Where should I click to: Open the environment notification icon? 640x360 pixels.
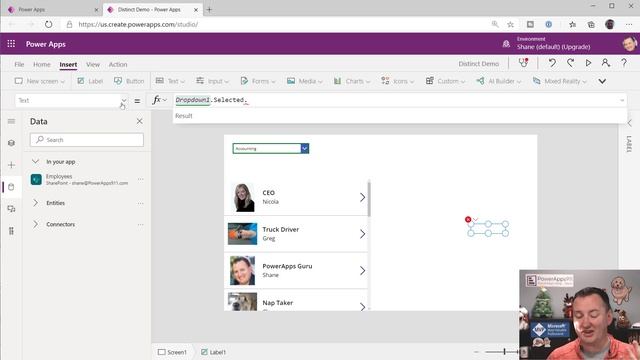tap(506, 44)
